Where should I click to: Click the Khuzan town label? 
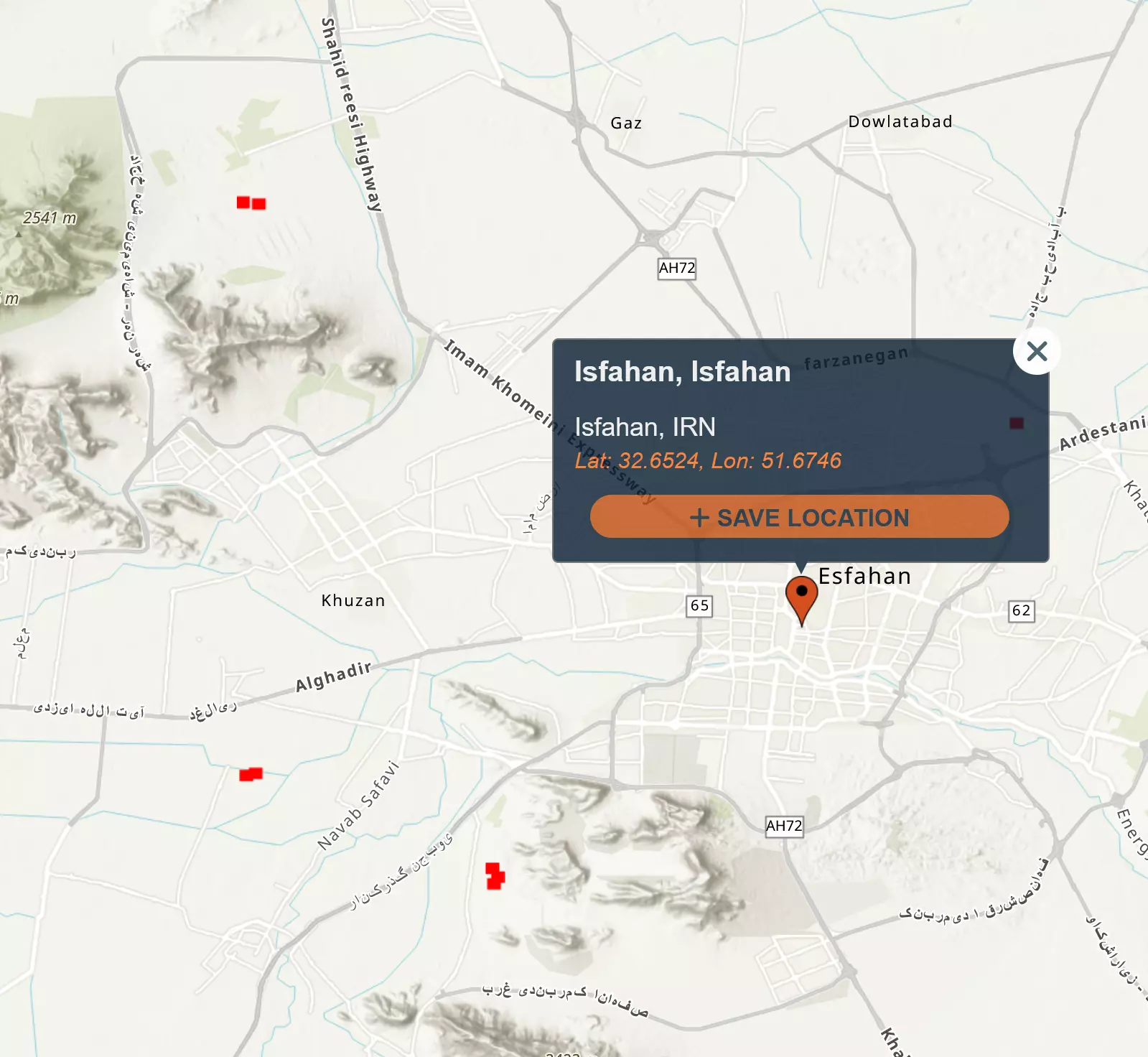(353, 600)
